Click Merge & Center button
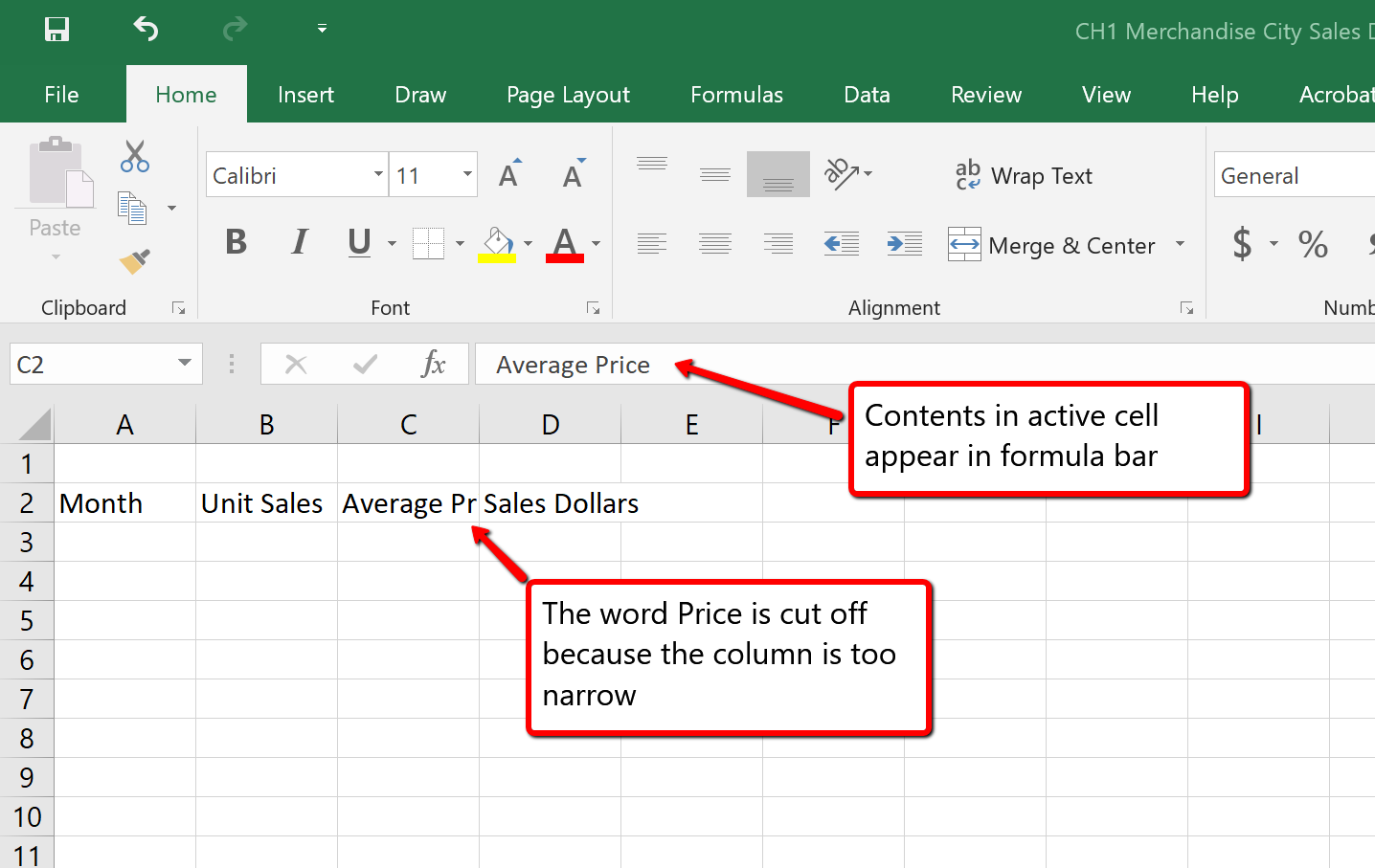This screenshot has width=1375, height=868. pyautogui.click(x=1051, y=245)
